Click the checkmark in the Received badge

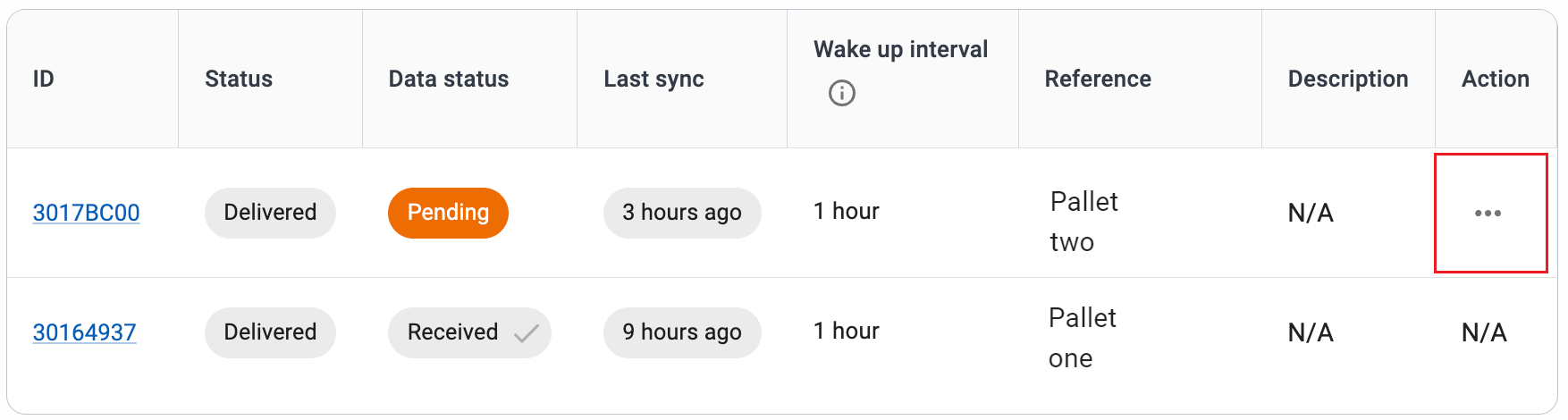[527, 333]
